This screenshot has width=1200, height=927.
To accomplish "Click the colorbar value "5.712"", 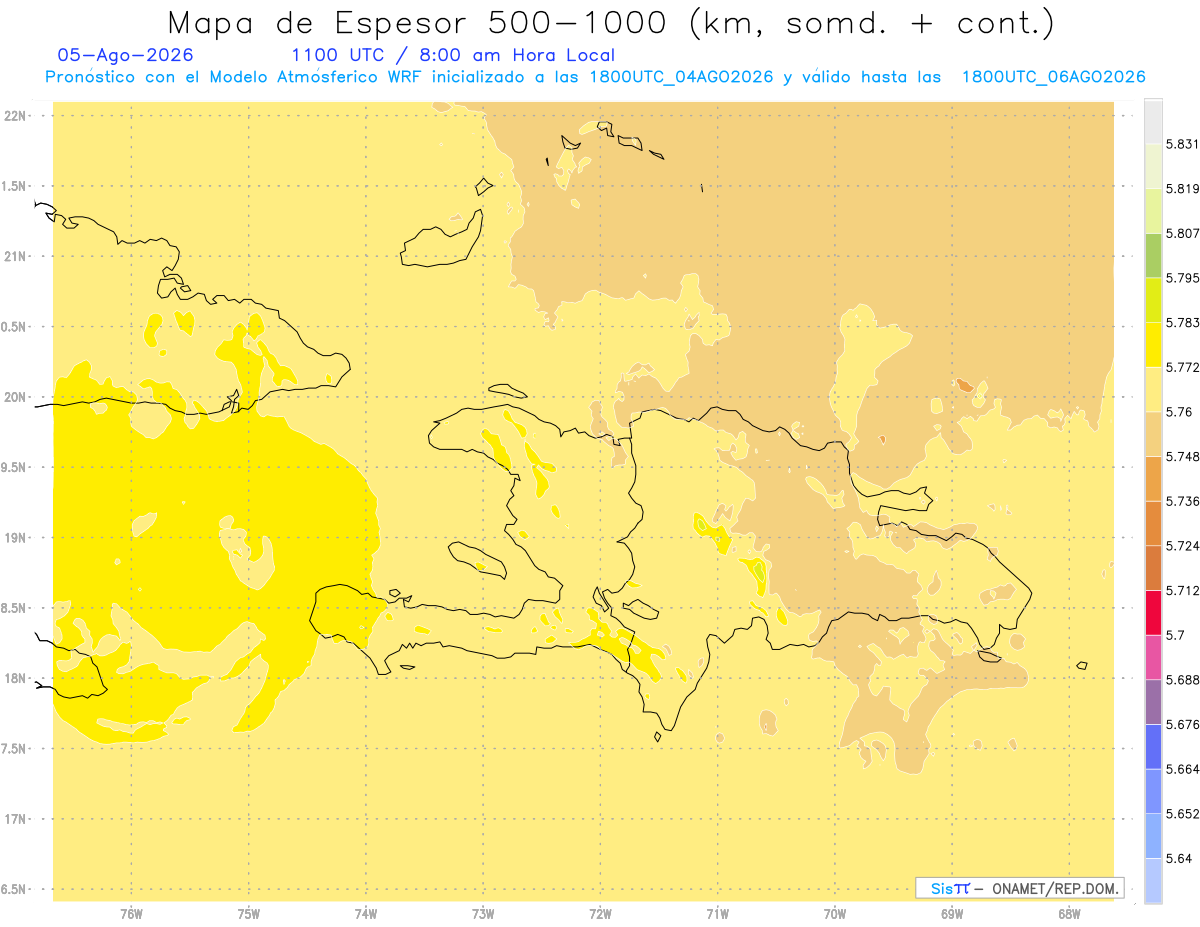I will coord(1182,590).
